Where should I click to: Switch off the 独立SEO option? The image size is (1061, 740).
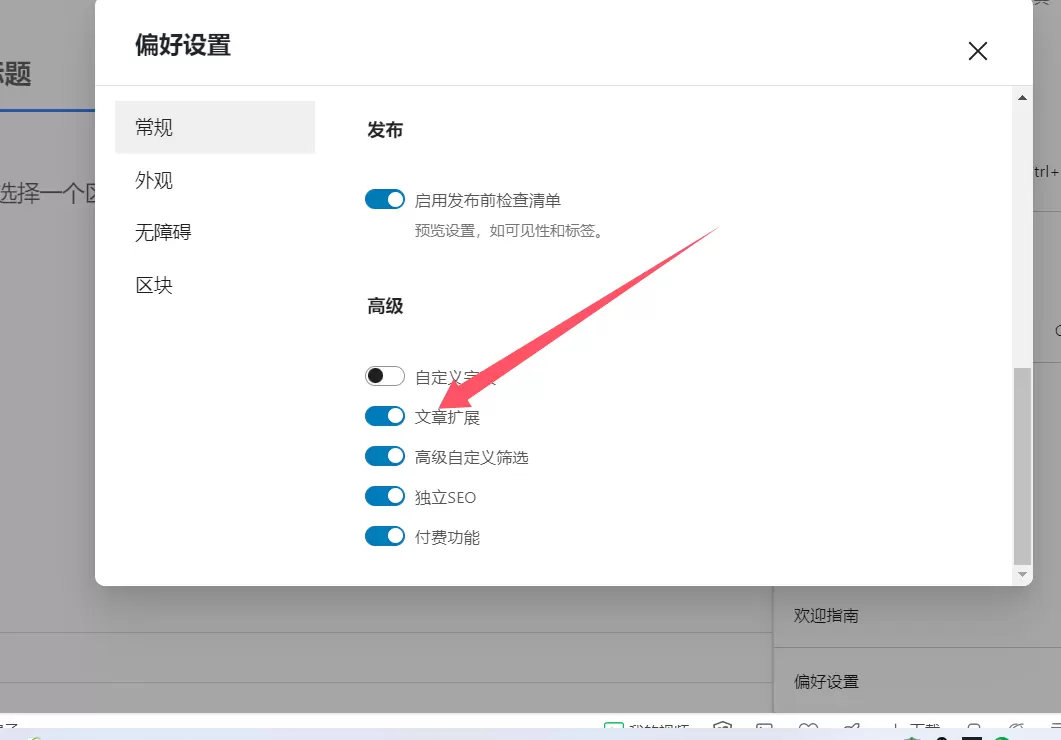(384, 496)
